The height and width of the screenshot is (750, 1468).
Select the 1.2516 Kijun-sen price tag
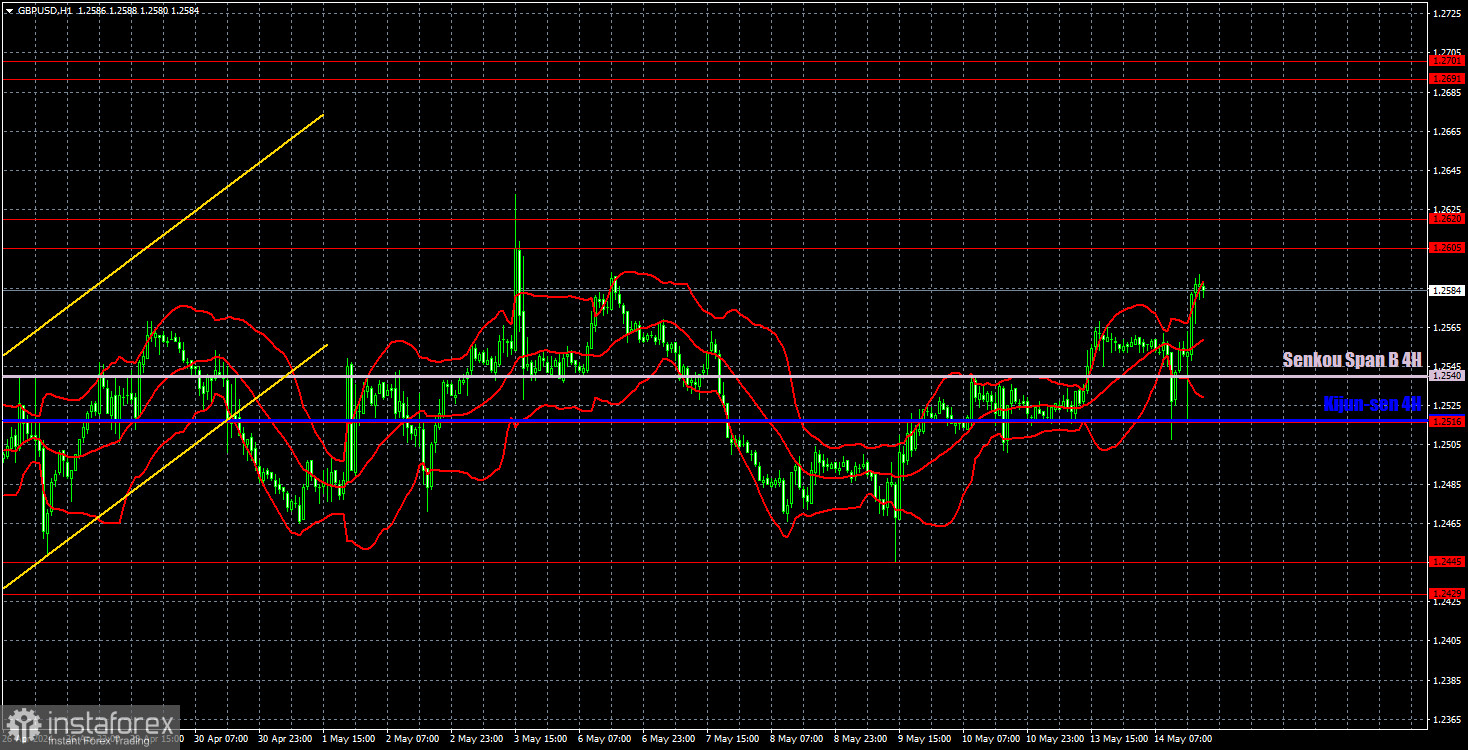(1447, 422)
